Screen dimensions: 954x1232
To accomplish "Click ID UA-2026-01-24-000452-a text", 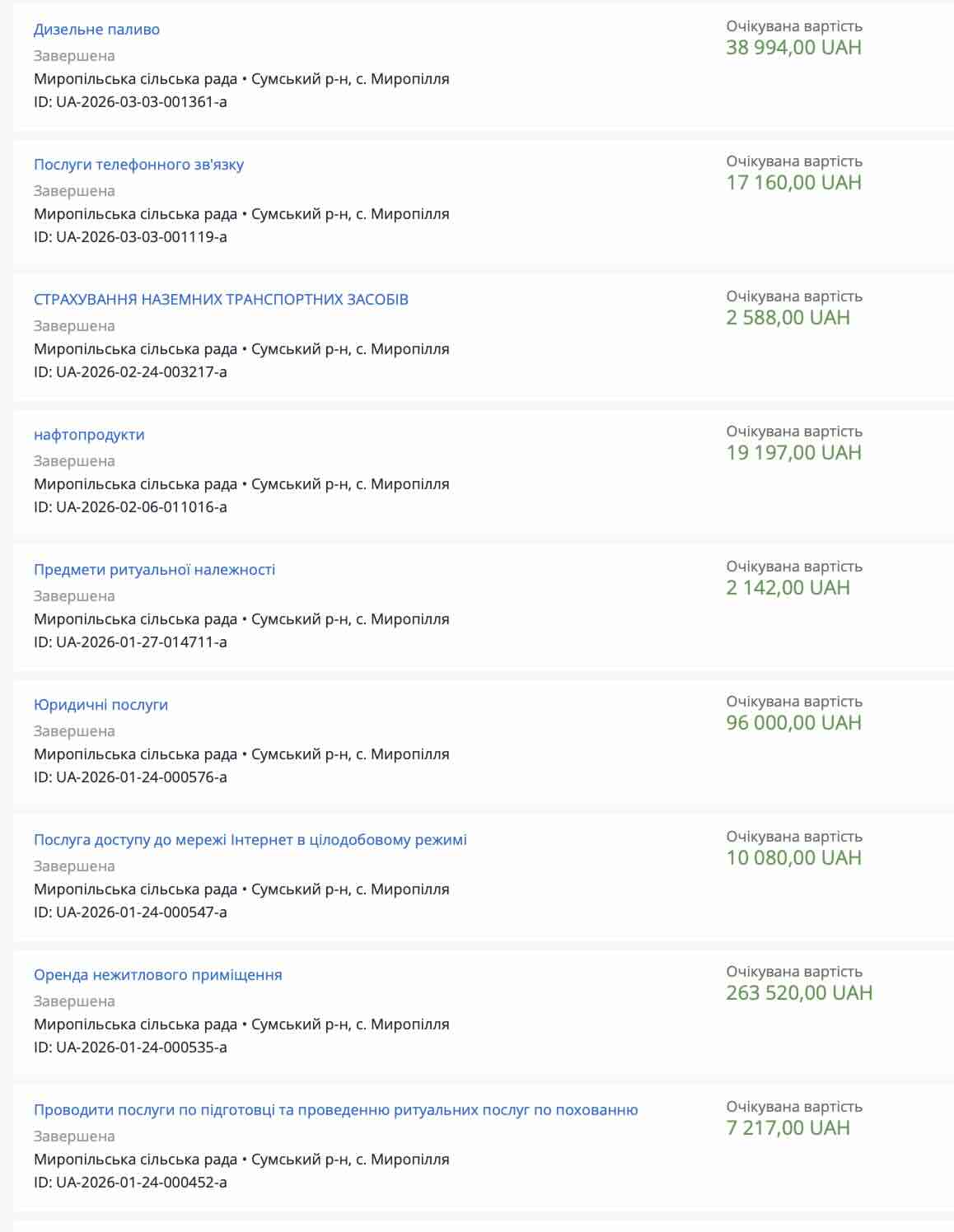I will click(x=130, y=1183).
